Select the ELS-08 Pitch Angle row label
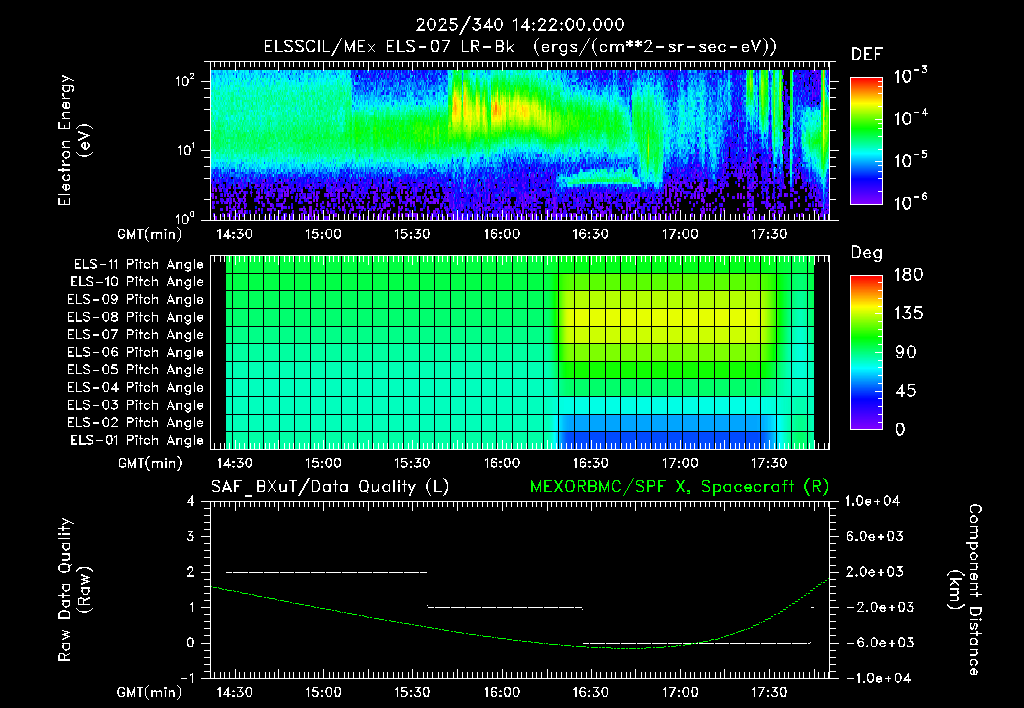This screenshot has width=1024, height=708. click(136, 317)
